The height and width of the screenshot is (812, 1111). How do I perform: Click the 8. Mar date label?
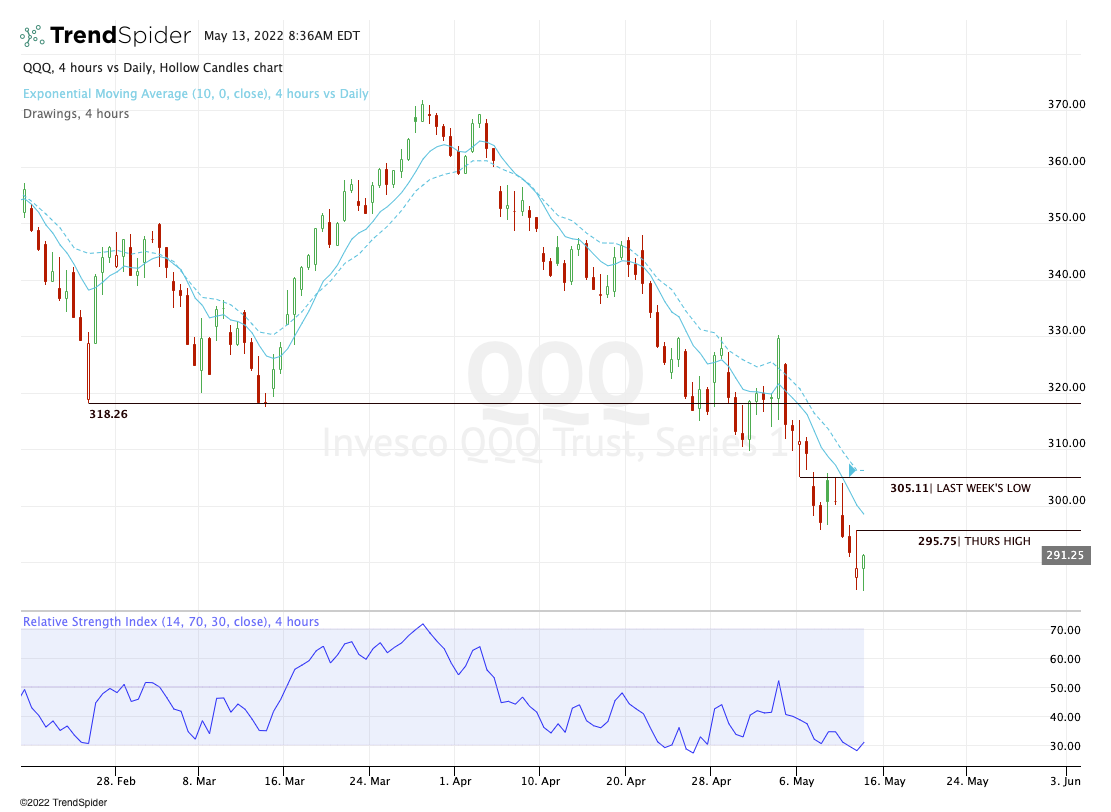(x=199, y=781)
